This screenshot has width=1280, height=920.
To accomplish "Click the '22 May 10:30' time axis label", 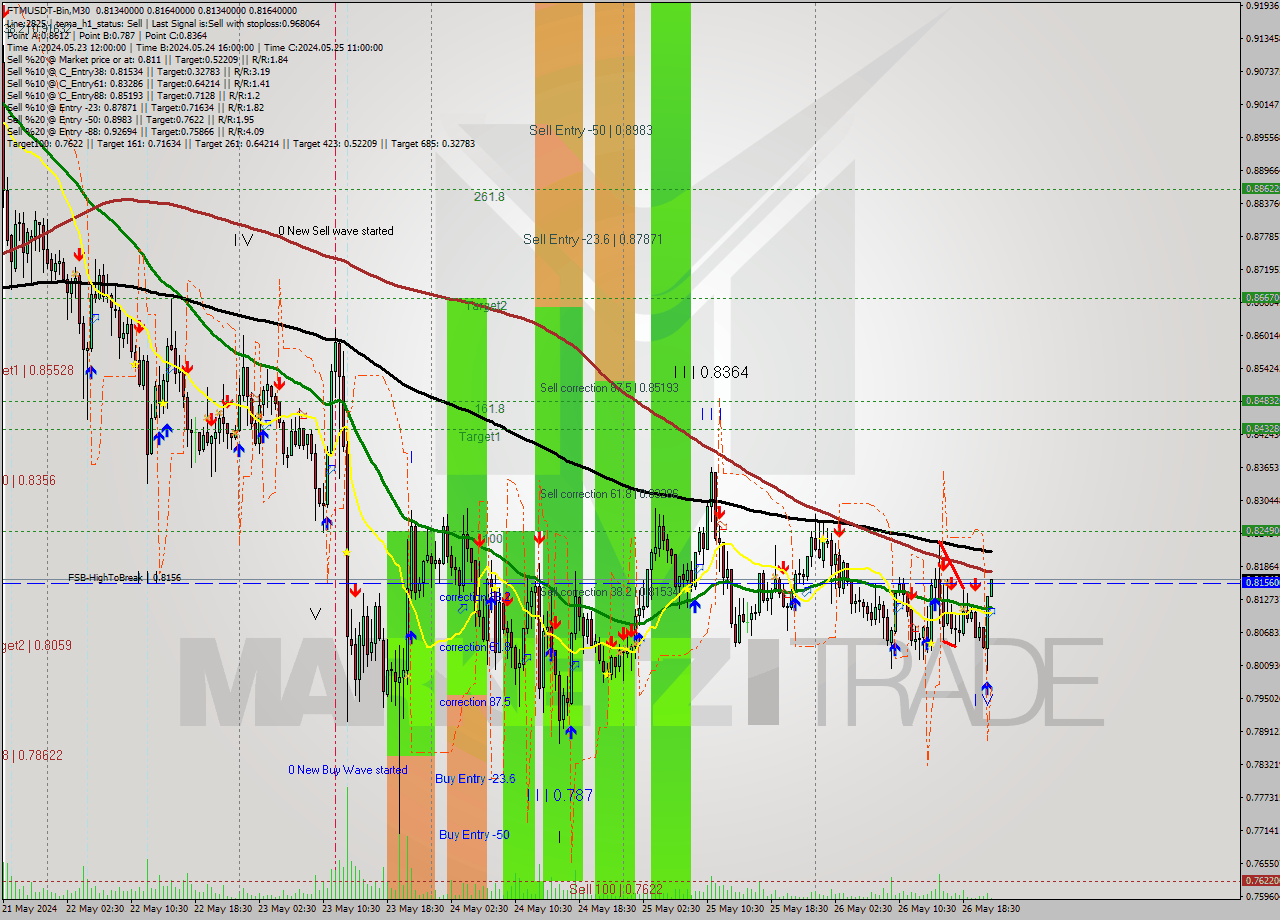I will [x=160, y=909].
